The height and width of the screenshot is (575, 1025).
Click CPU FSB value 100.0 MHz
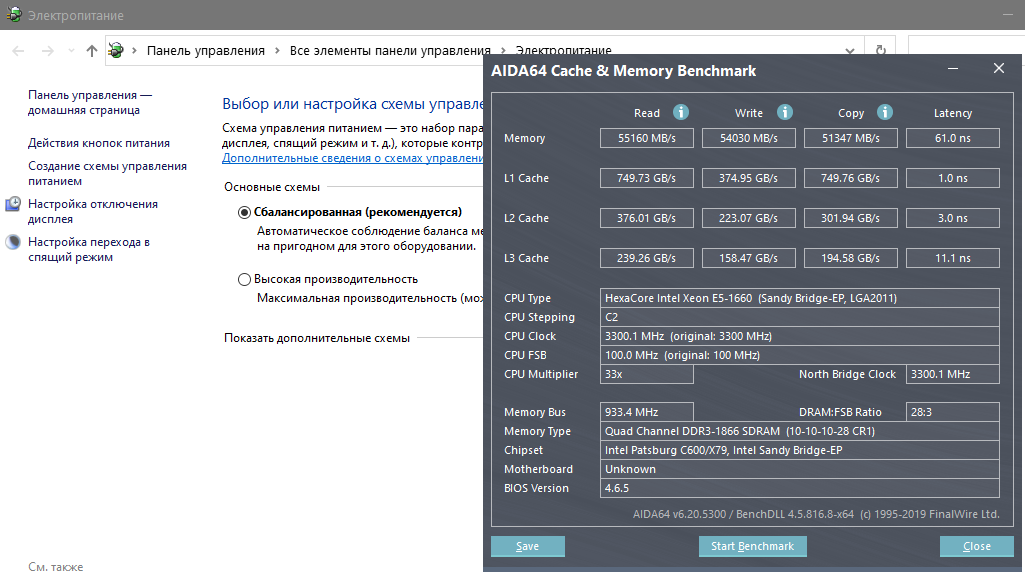(x=799, y=355)
